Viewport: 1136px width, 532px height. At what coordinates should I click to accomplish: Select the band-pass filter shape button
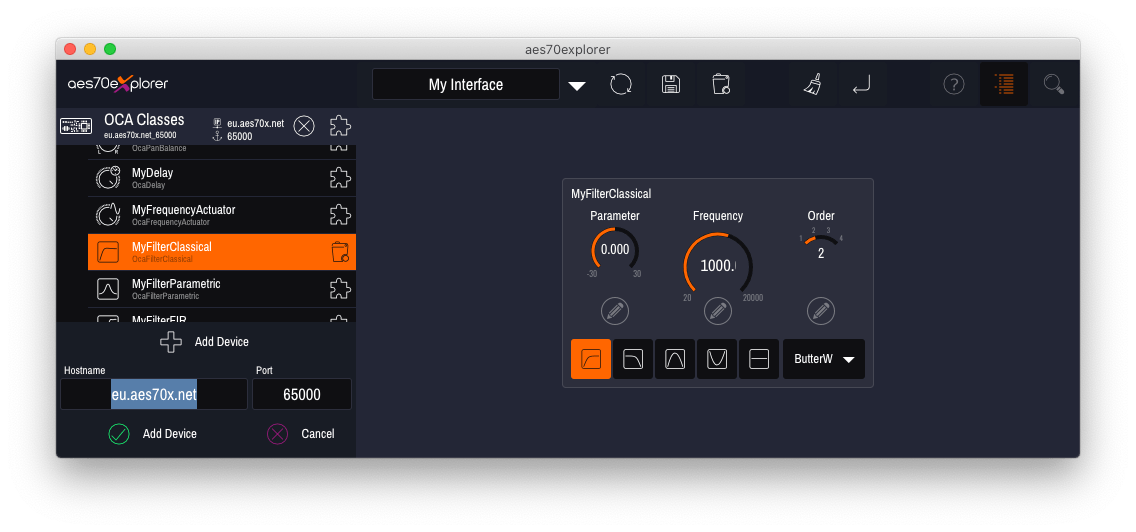point(675,359)
